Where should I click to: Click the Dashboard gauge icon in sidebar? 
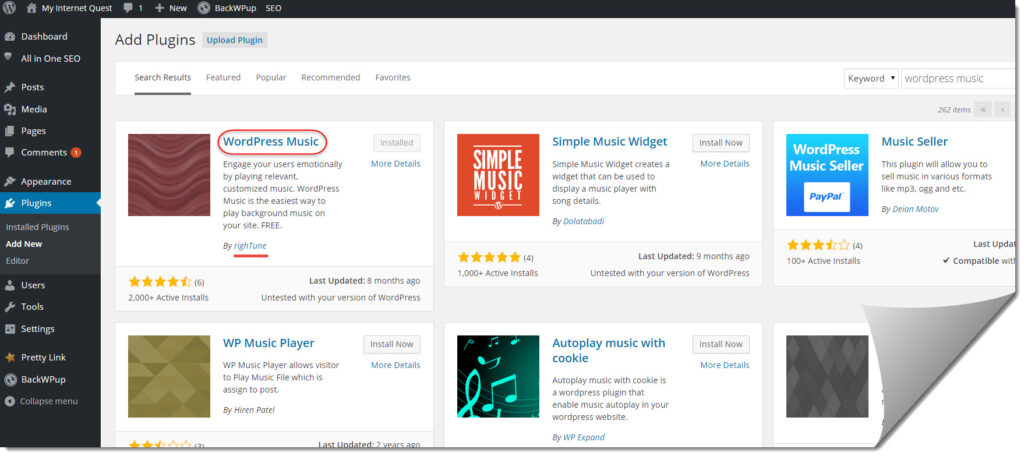point(10,37)
